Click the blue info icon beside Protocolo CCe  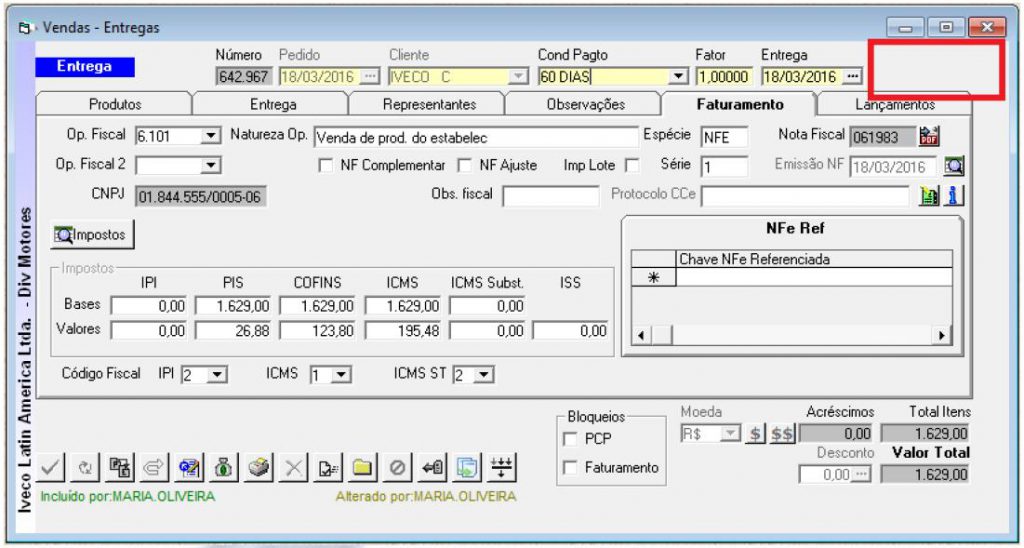tap(954, 196)
